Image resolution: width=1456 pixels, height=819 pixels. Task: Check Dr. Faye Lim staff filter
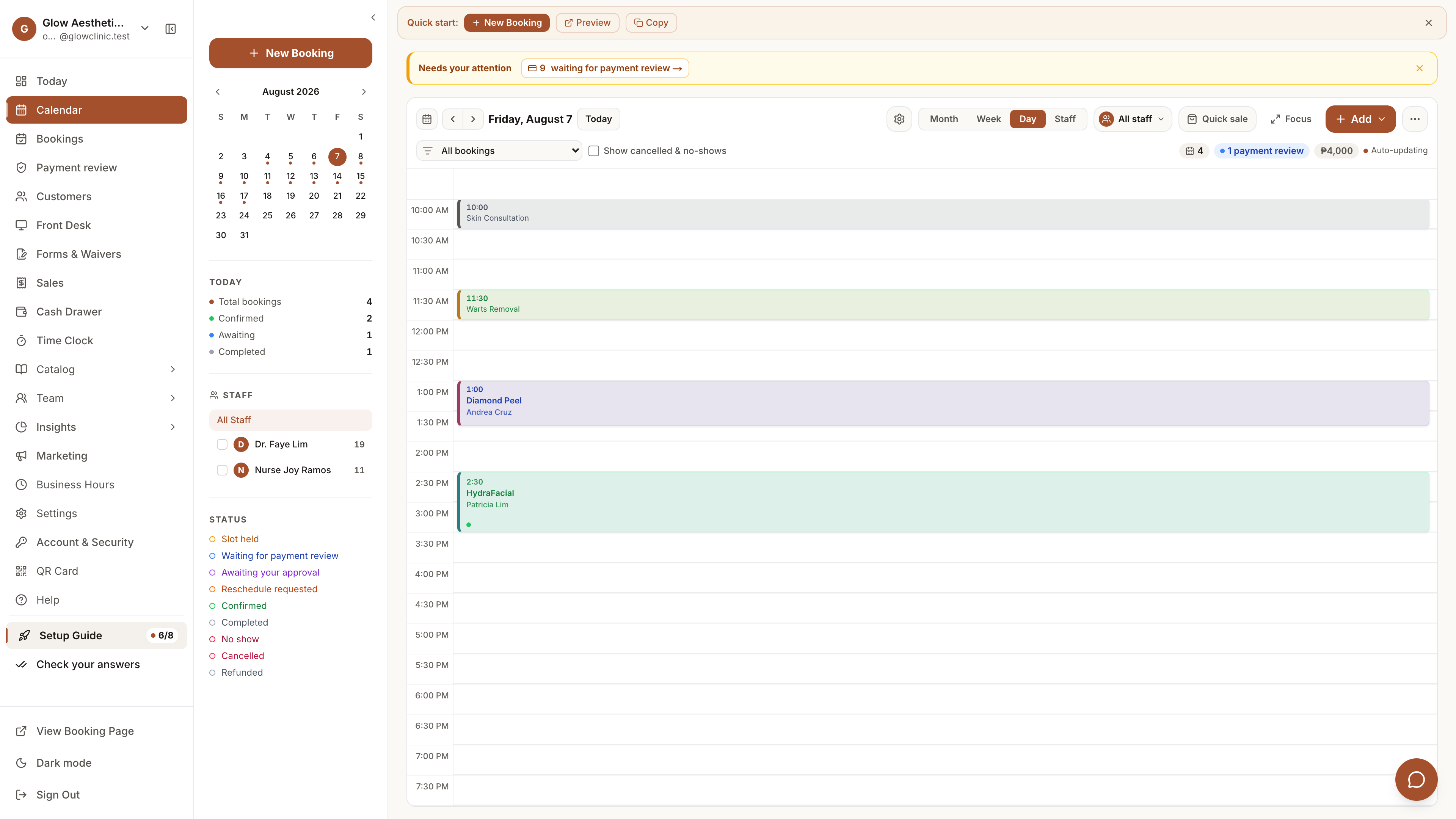222,444
